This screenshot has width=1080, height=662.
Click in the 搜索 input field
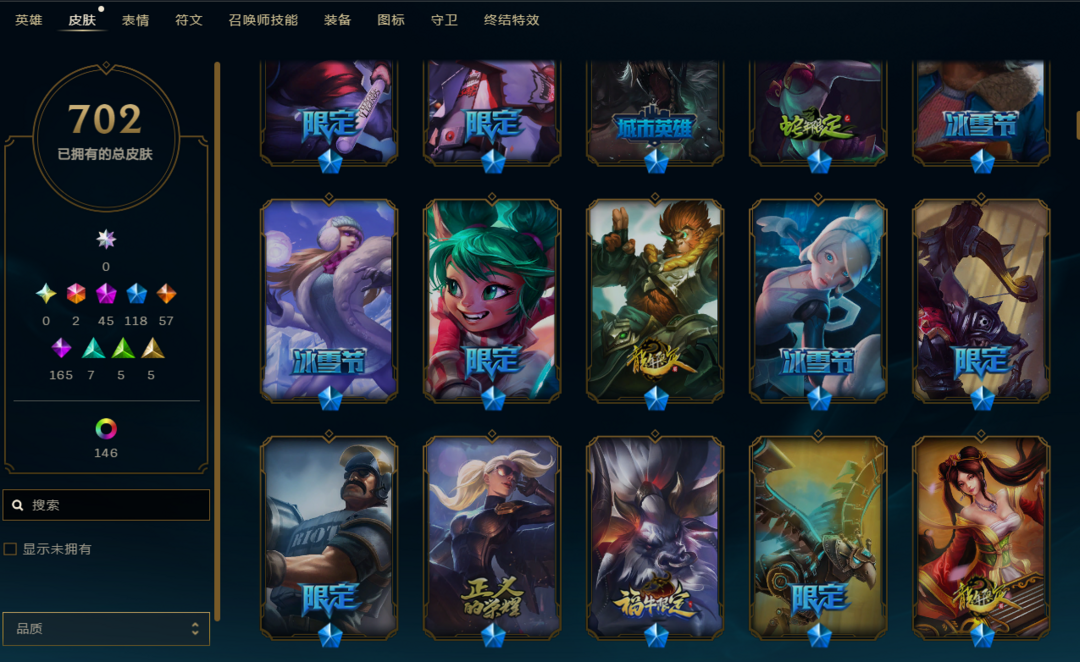coord(106,505)
